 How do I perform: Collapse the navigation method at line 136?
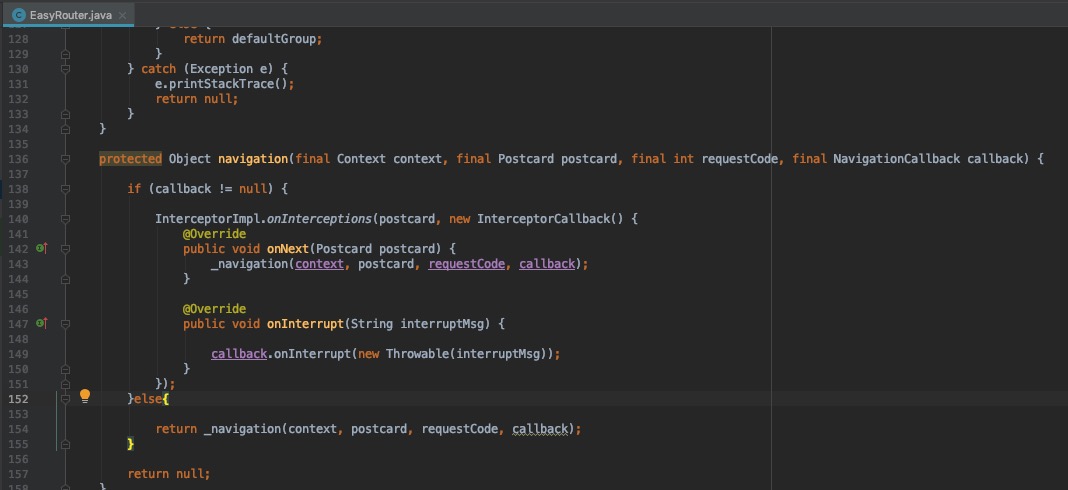pos(65,159)
